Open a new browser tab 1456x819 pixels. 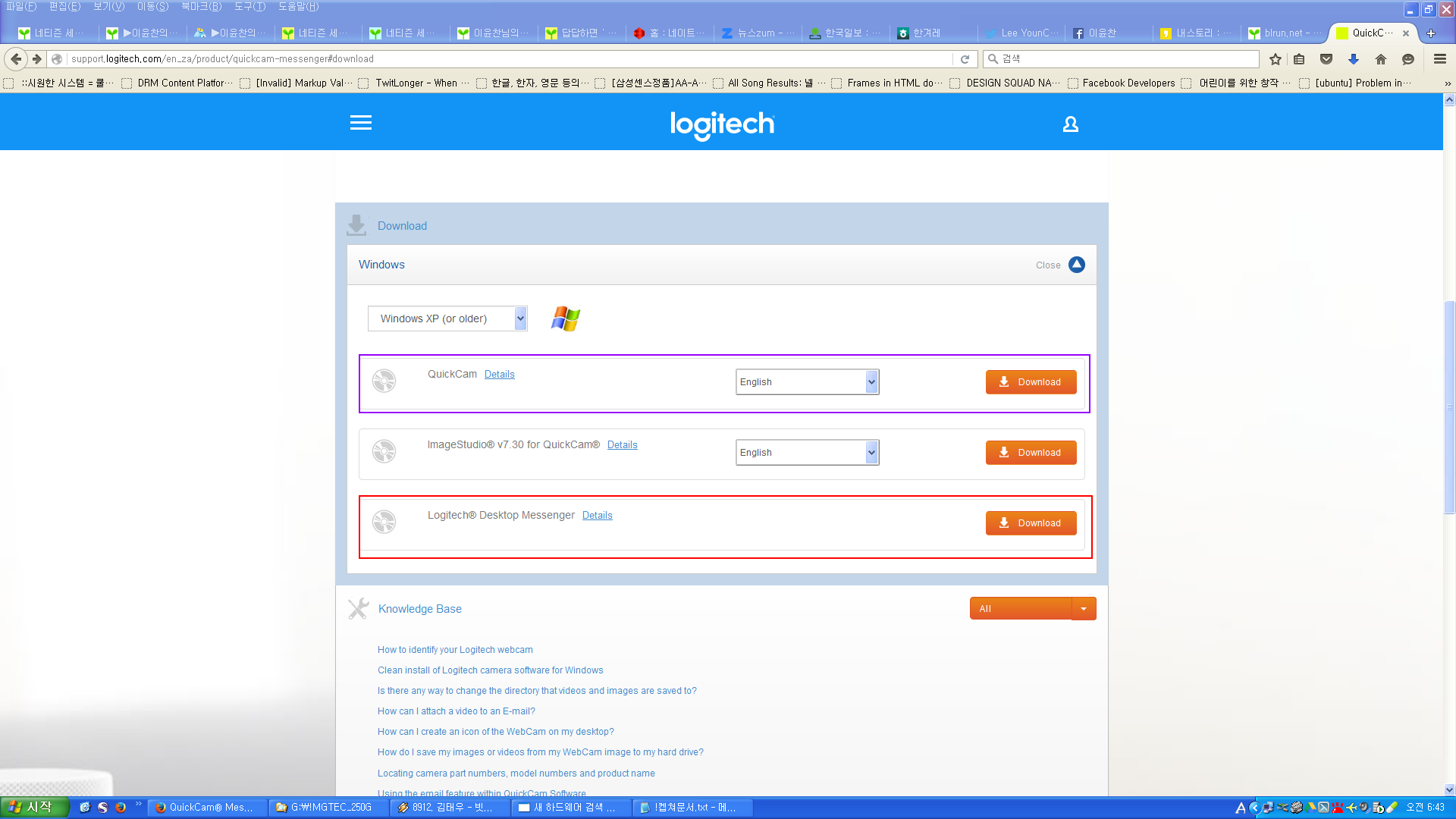[x=1431, y=33]
